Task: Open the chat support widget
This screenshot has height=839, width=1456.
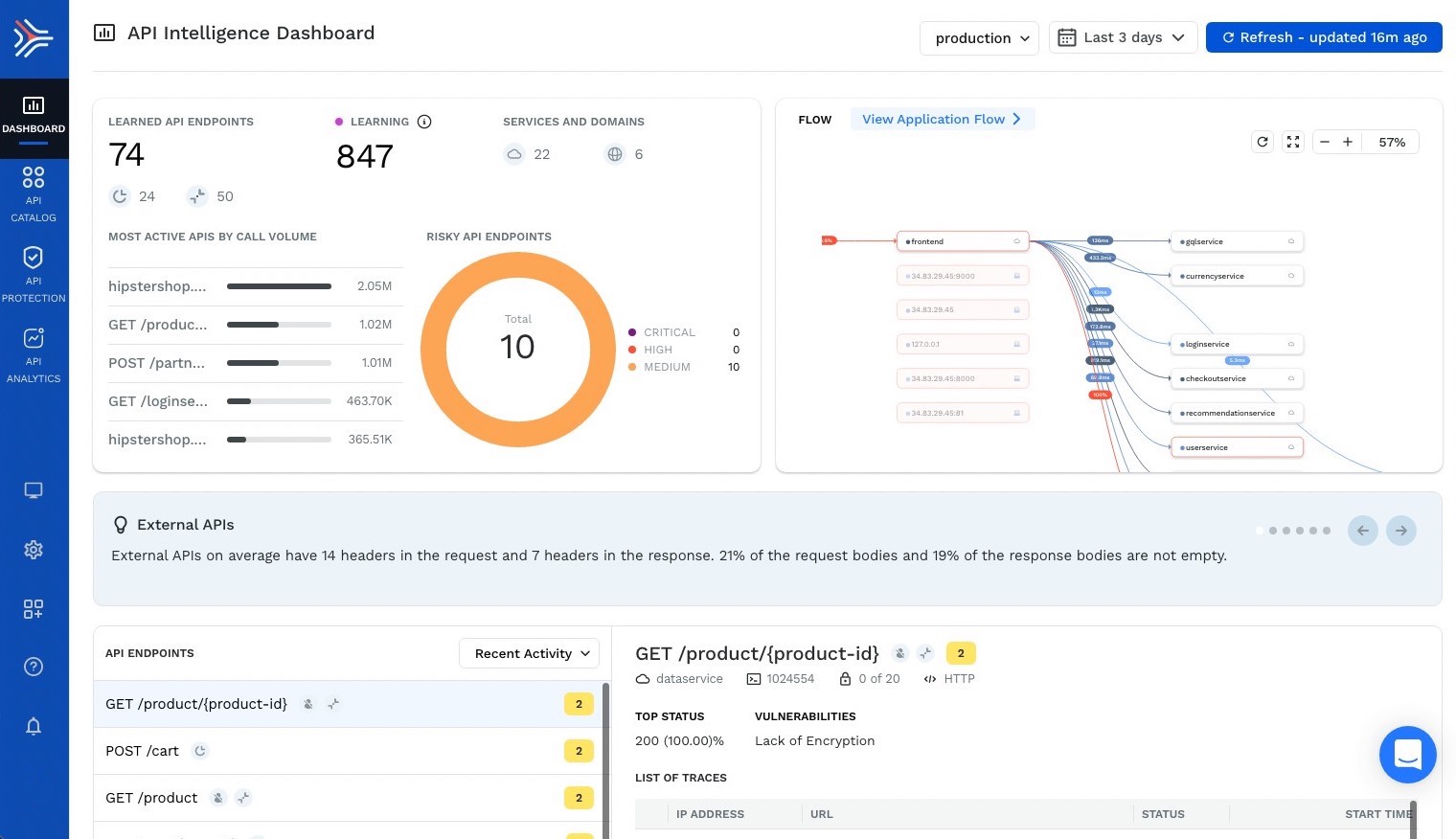Action: click(1407, 755)
